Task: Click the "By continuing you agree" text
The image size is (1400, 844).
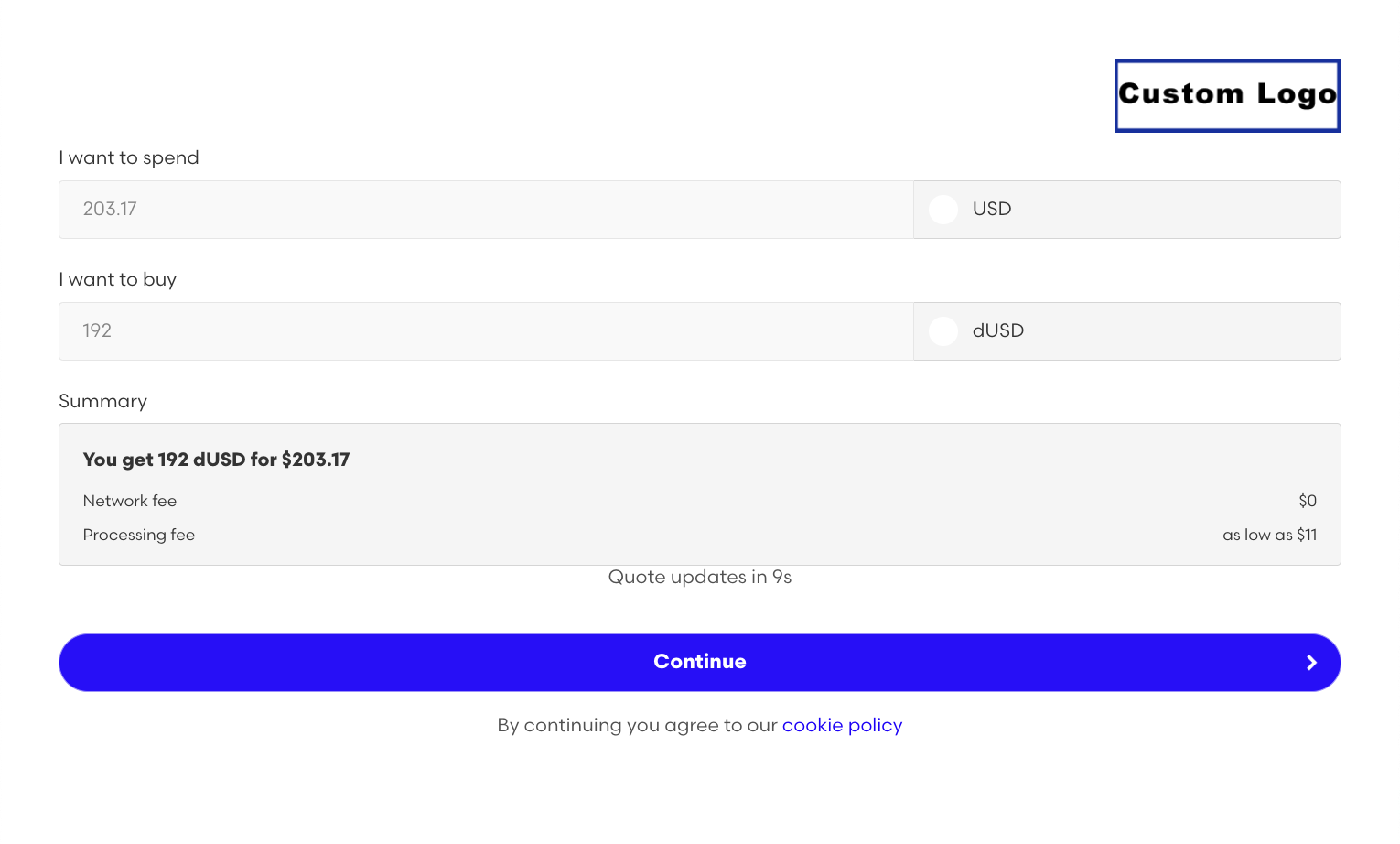Action: (637, 725)
